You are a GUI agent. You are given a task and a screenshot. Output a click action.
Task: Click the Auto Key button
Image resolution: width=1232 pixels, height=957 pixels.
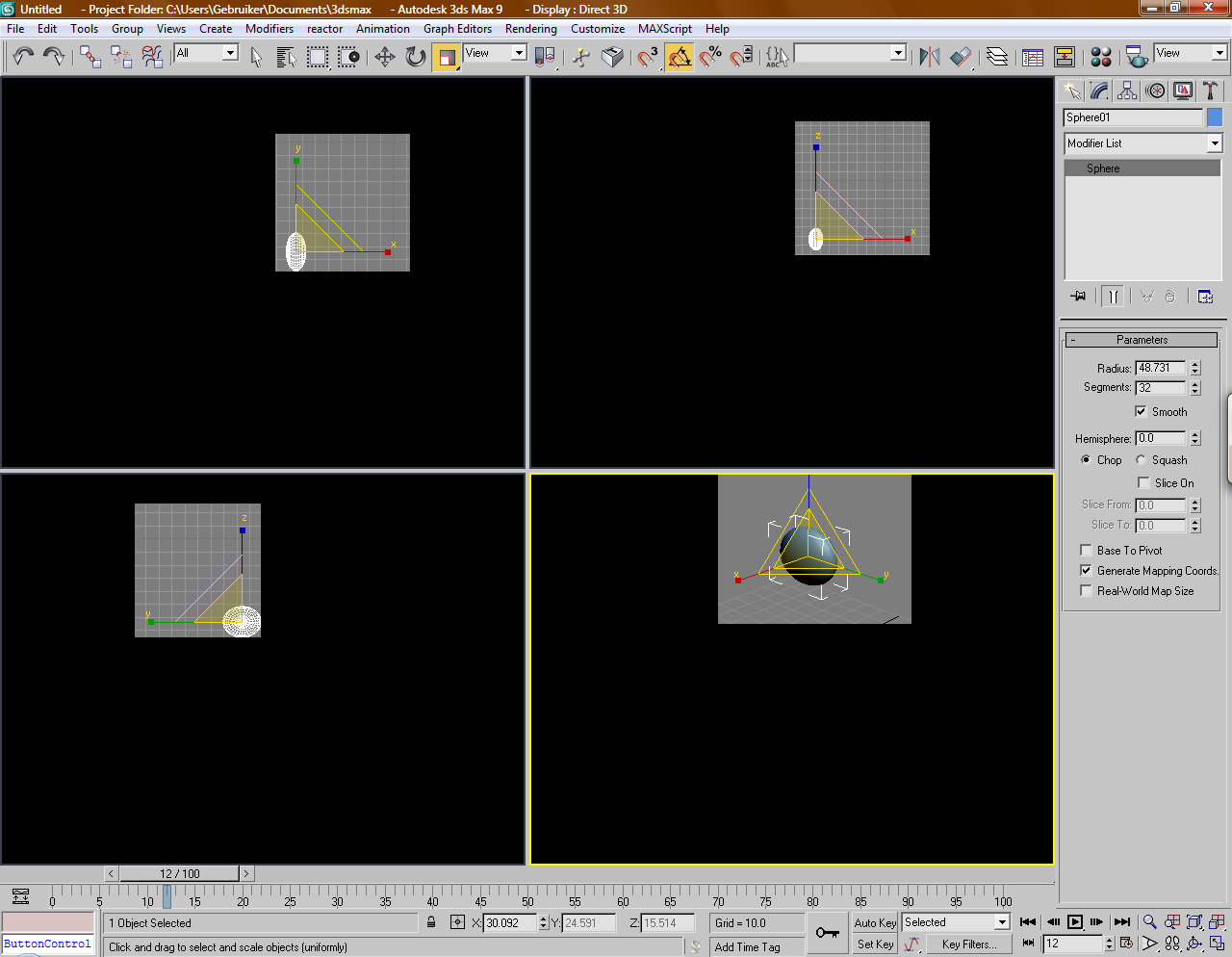coord(875,922)
